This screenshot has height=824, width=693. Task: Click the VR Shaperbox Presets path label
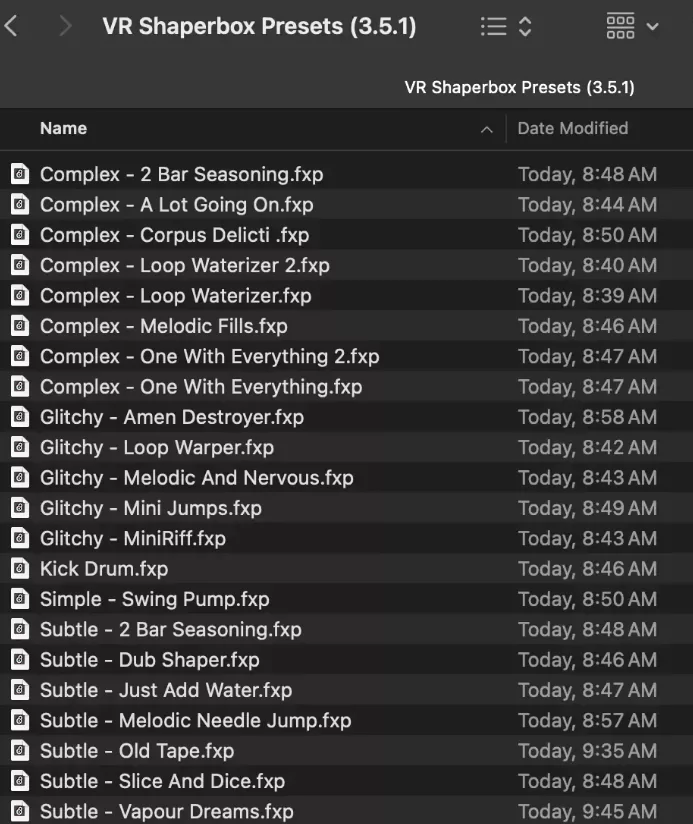pyautogui.click(x=520, y=87)
